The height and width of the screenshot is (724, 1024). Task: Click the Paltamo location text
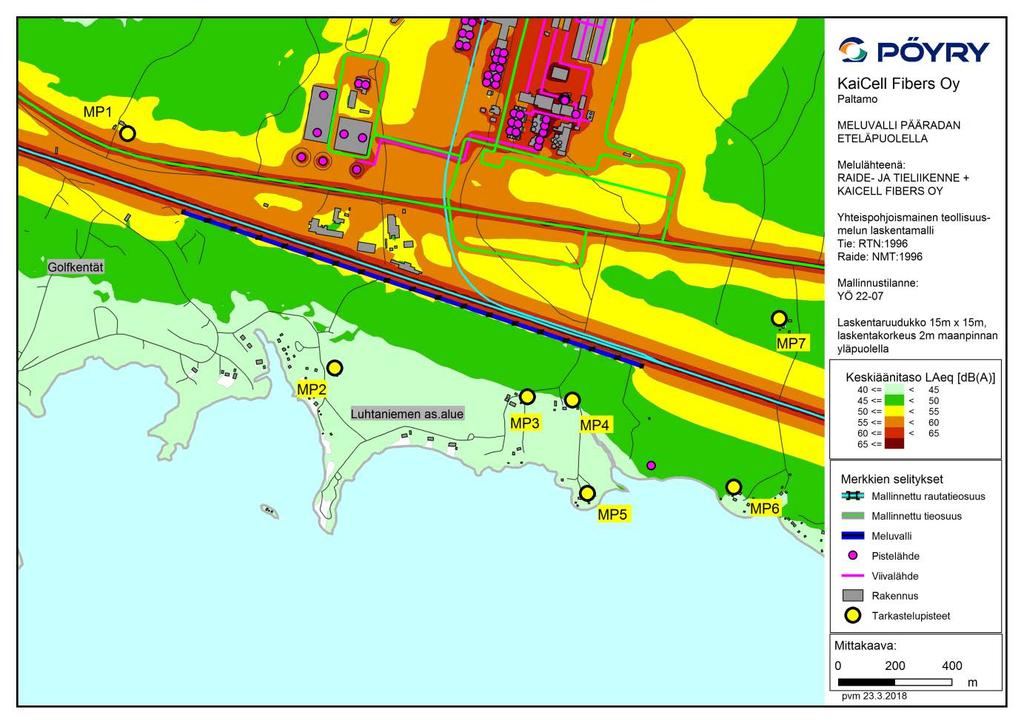tap(857, 100)
